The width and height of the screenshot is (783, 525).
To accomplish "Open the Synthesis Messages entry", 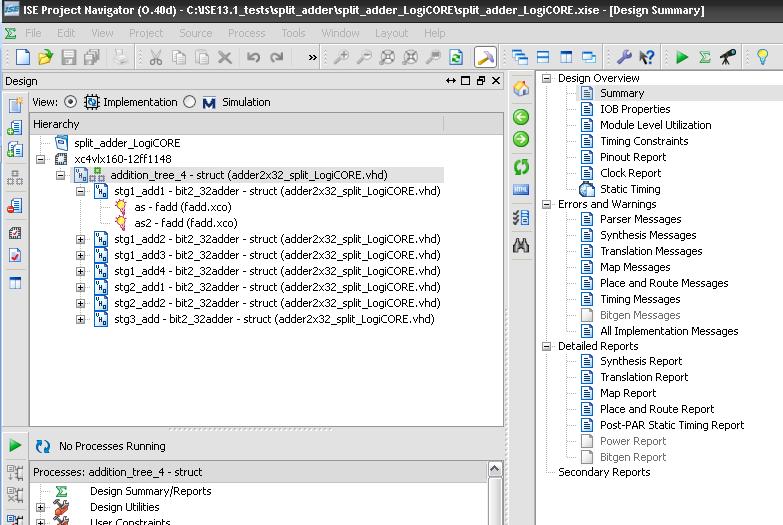I will click(x=648, y=235).
